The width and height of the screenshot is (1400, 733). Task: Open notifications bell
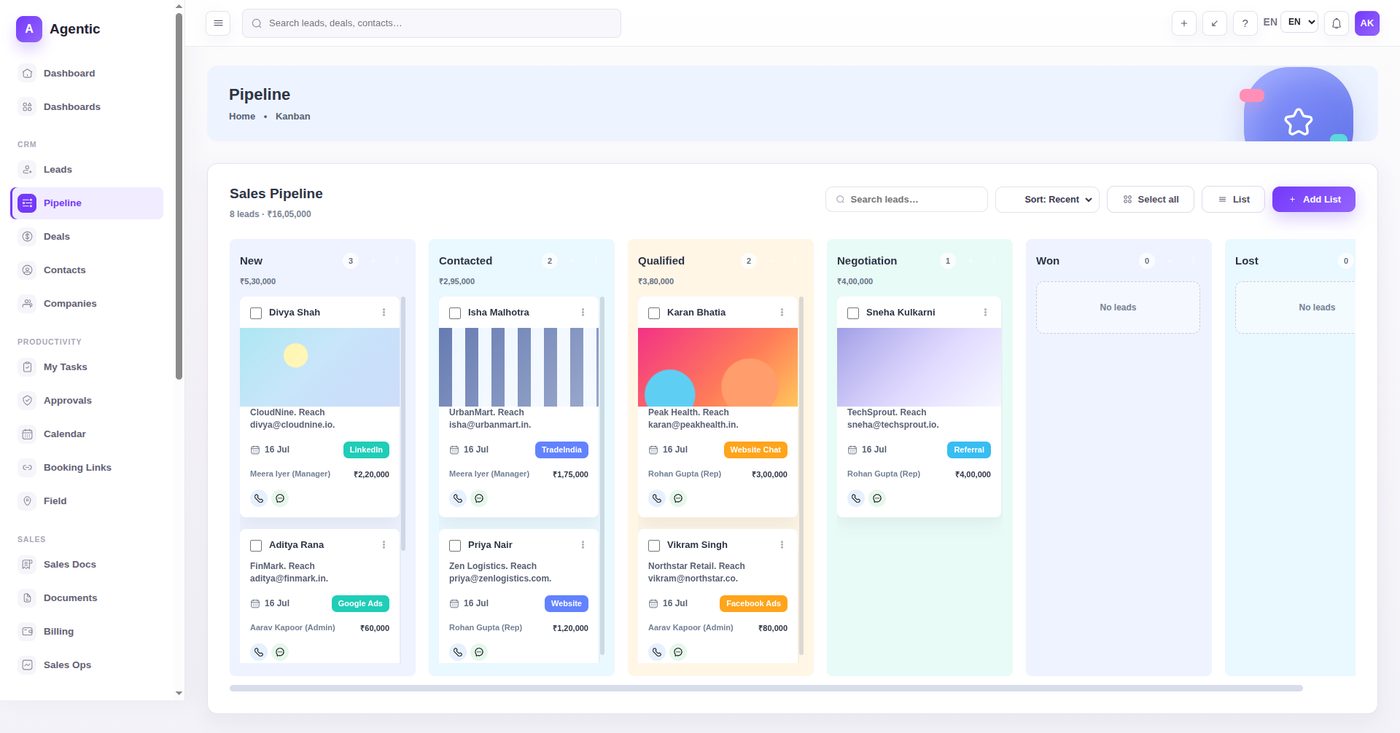1336,23
